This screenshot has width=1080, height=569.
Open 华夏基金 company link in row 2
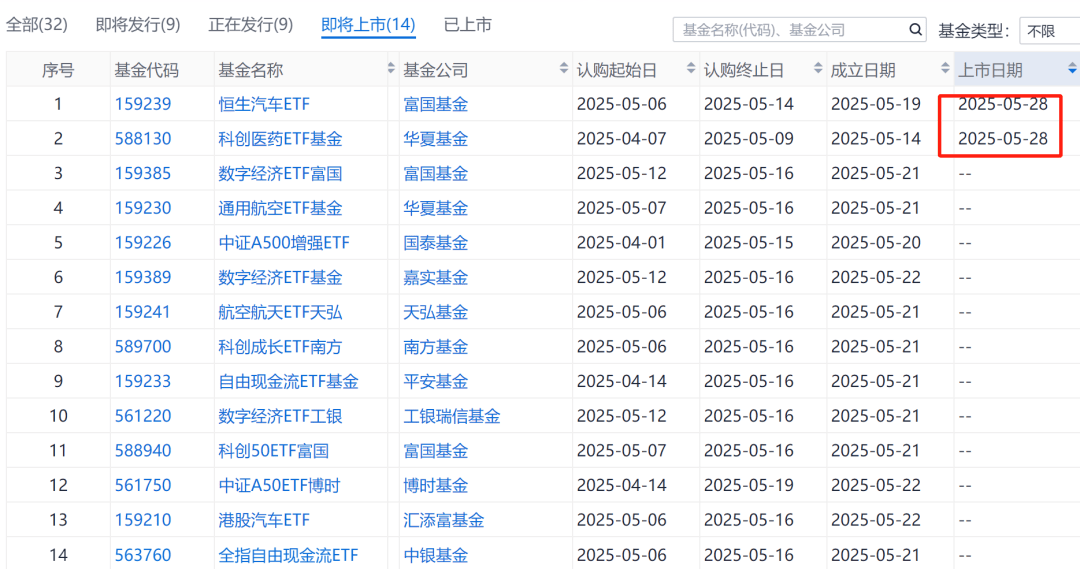[435, 139]
